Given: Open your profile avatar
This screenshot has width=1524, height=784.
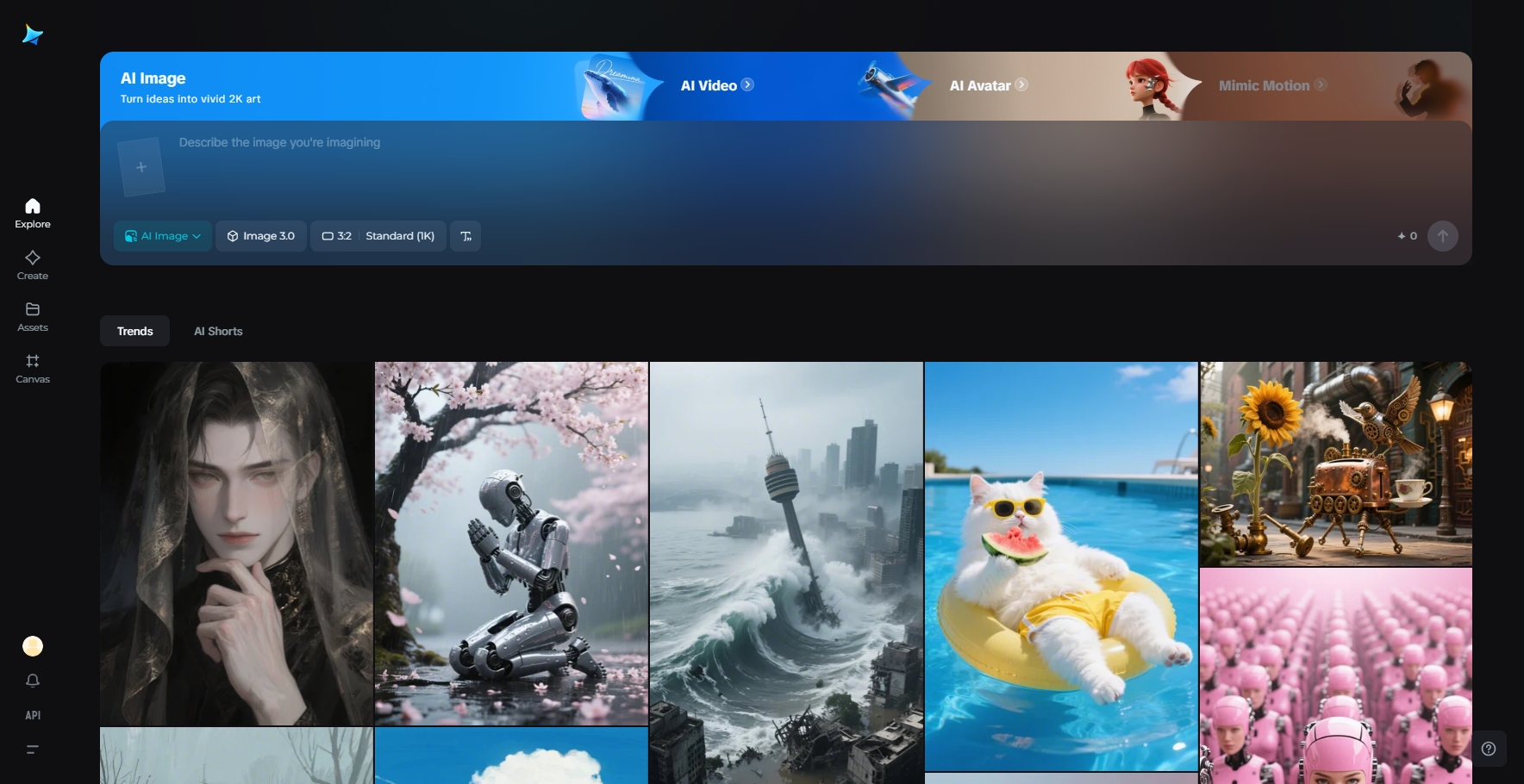Looking at the screenshot, I should (x=32, y=645).
